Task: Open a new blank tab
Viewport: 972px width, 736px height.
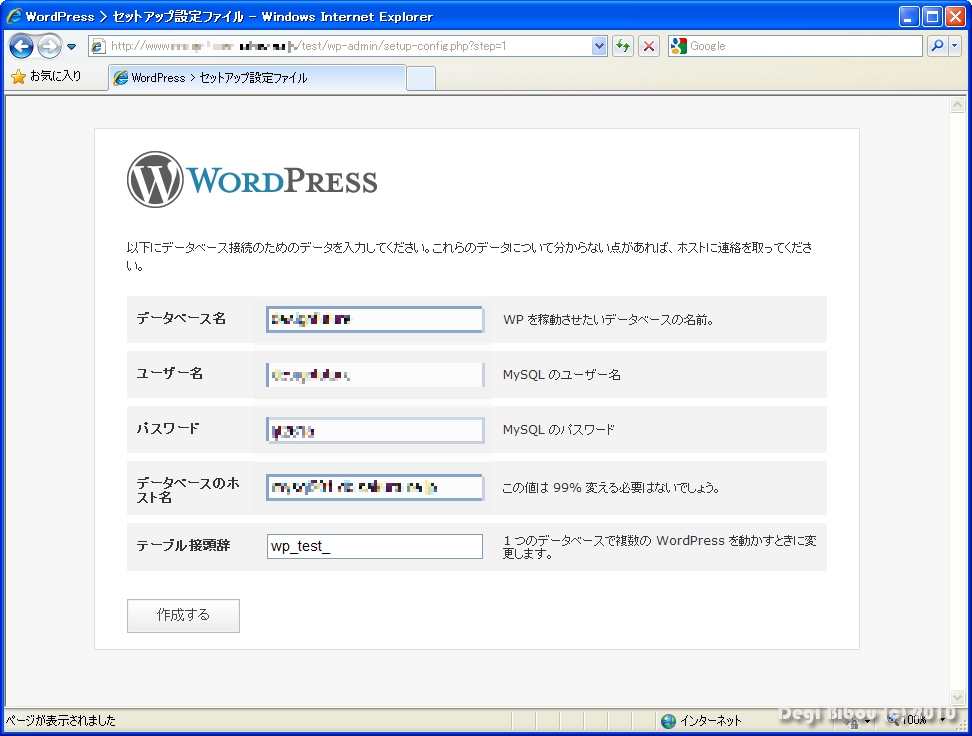Action: coord(421,79)
